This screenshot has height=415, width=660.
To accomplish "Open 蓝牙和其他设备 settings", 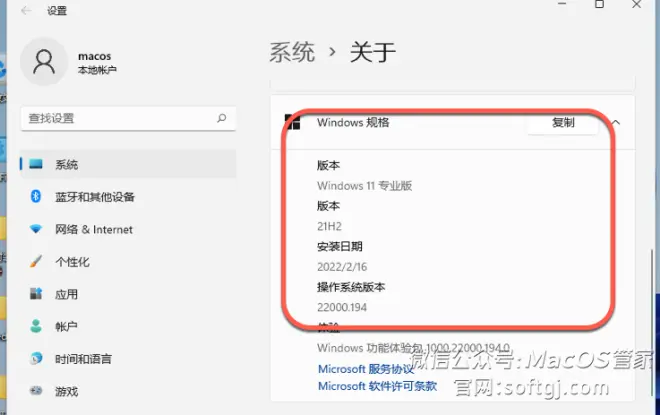I will click(128, 197).
